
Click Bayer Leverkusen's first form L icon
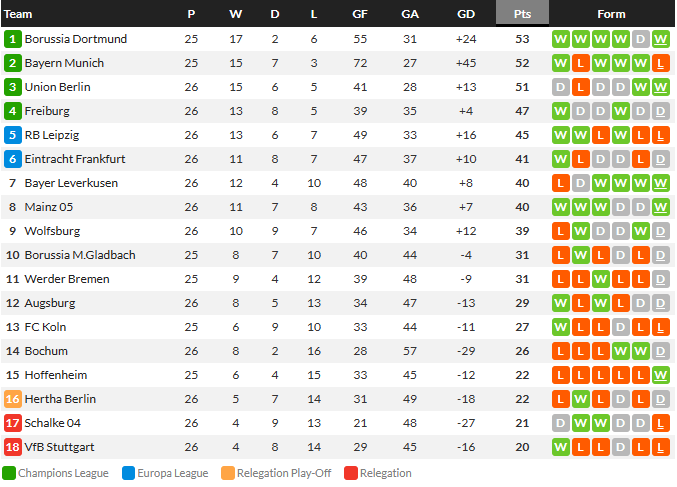pos(560,183)
